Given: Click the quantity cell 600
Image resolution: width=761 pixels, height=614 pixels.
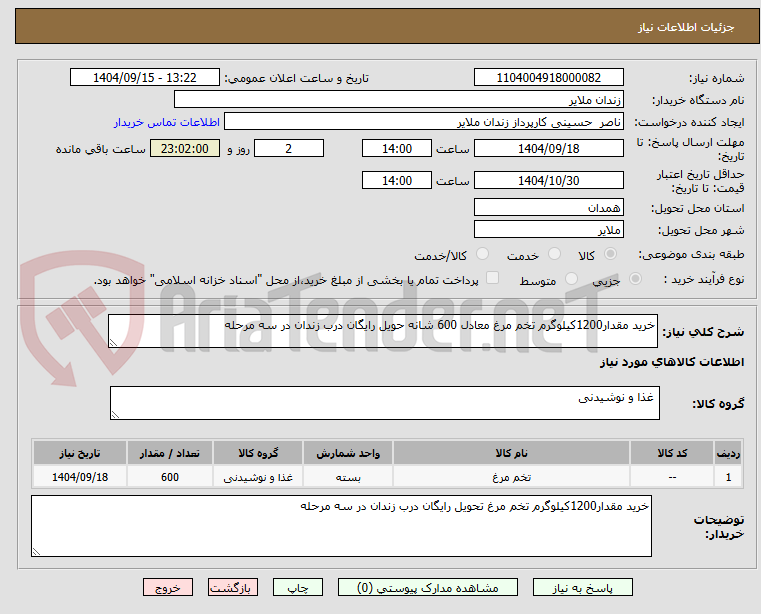Looking at the screenshot, I should tap(170, 477).
